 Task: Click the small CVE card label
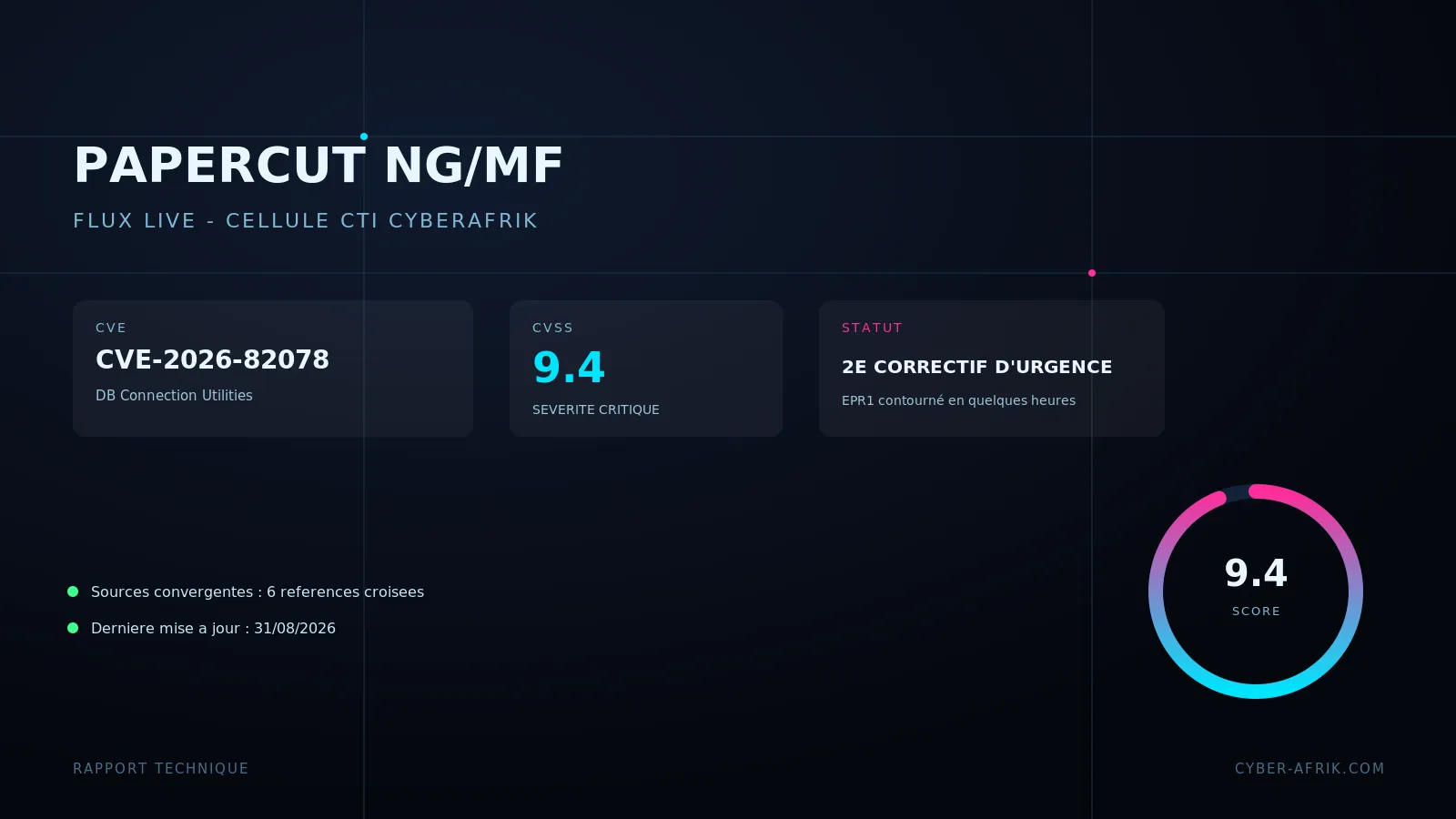pos(111,328)
